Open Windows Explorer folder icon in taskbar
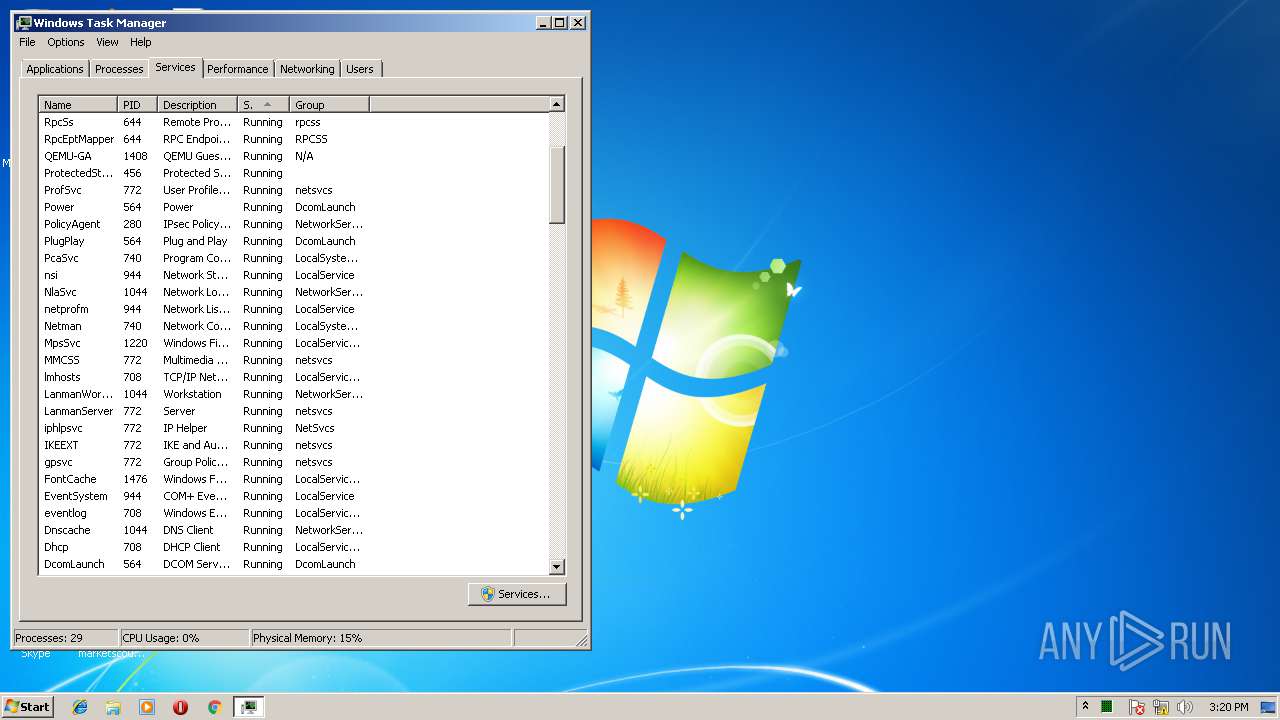 coord(113,707)
